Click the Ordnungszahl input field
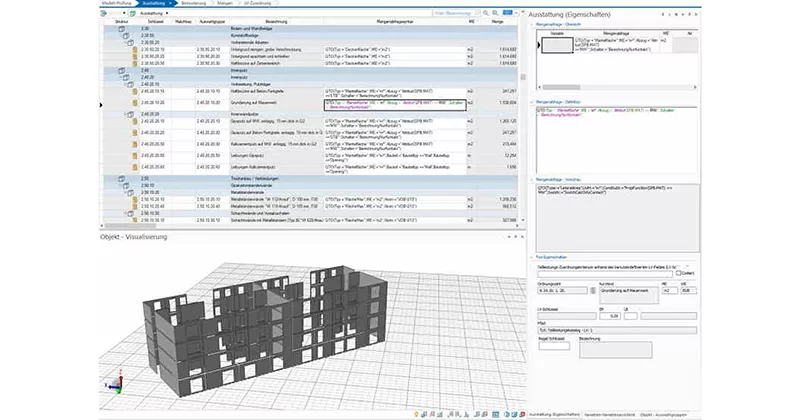The image size is (800, 420). (562, 290)
